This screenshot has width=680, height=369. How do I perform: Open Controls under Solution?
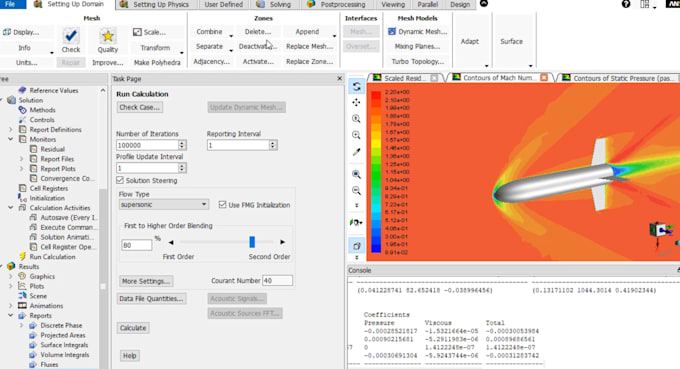42,120
